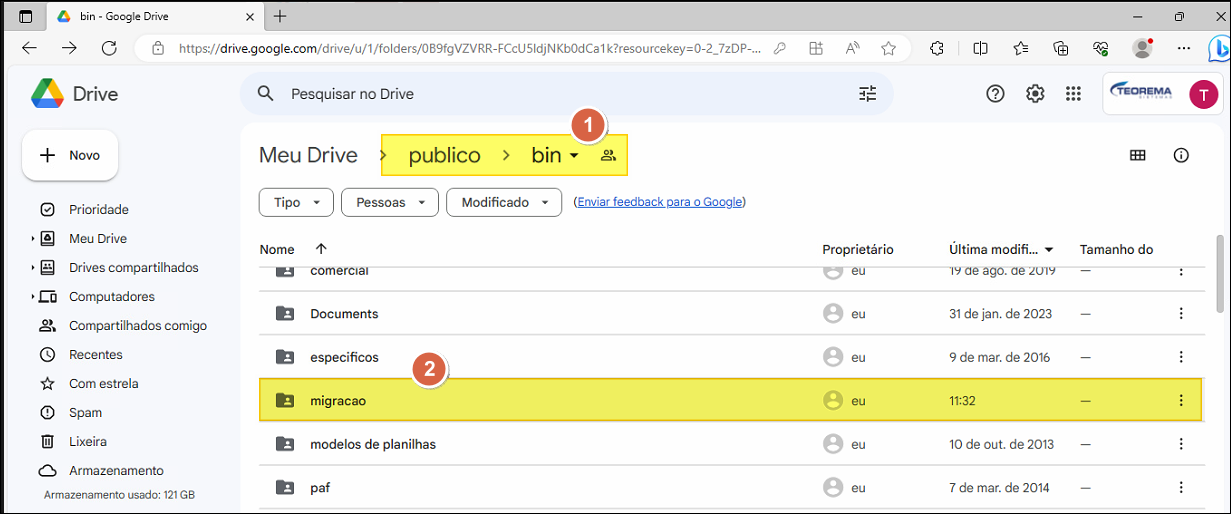
Task: Open more actions for especificos row
Action: pyautogui.click(x=1181, y=357)
